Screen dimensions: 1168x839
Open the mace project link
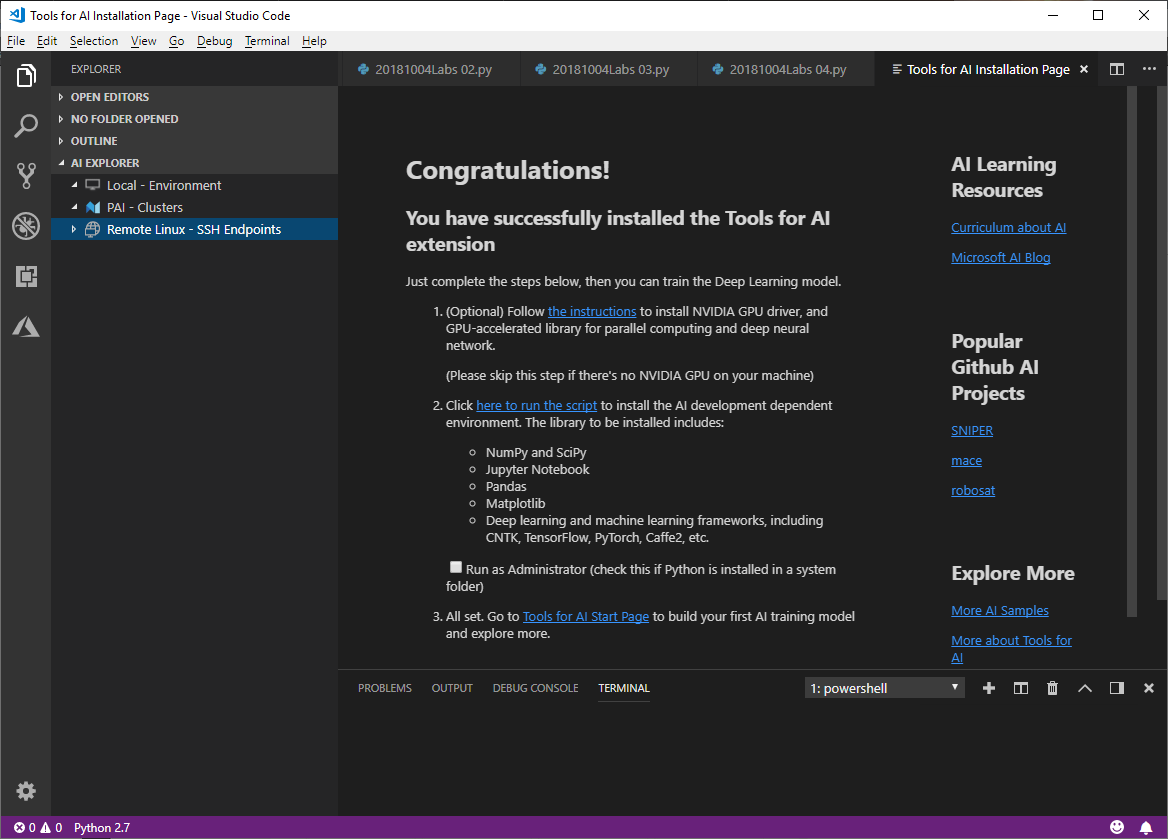[966, 460]
